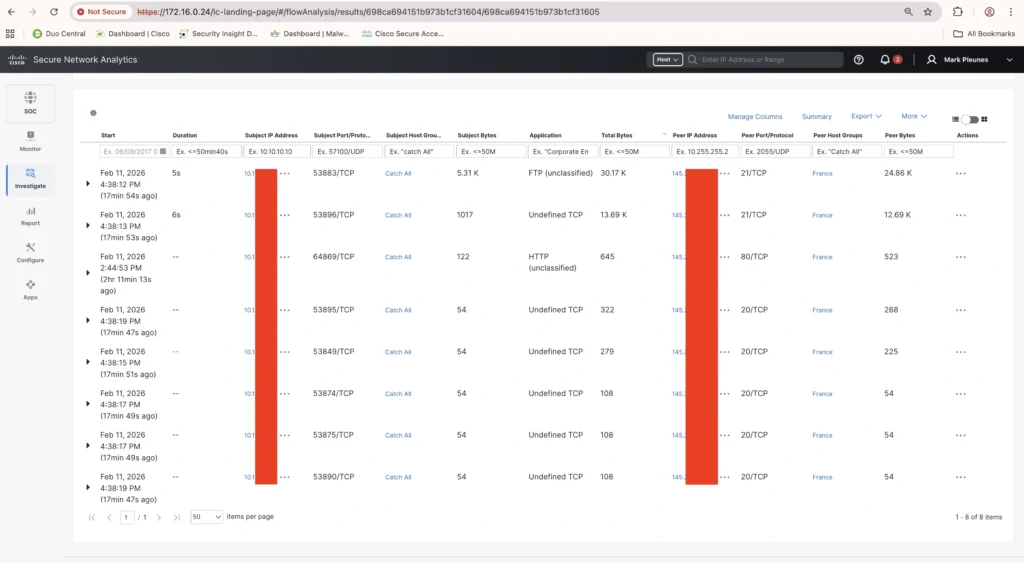Change the 50 items per page dropdown
The height and width of the screenshot is (563, 1024).
tap(206, 517)
